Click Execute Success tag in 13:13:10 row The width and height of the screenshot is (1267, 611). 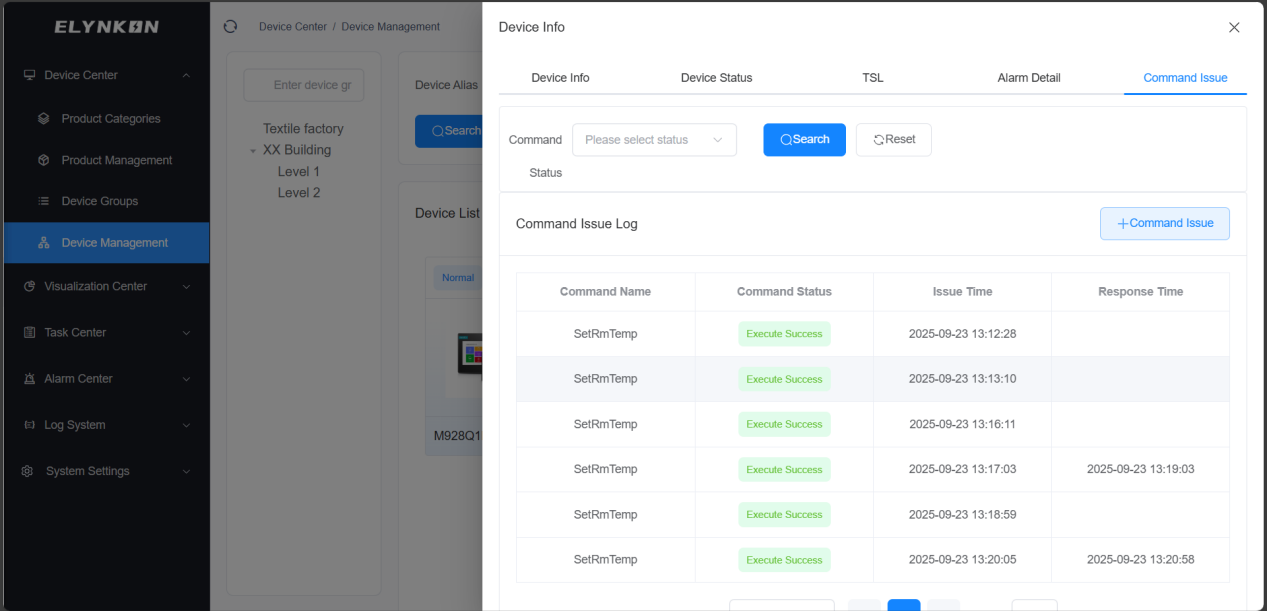[x=784, y=379]
